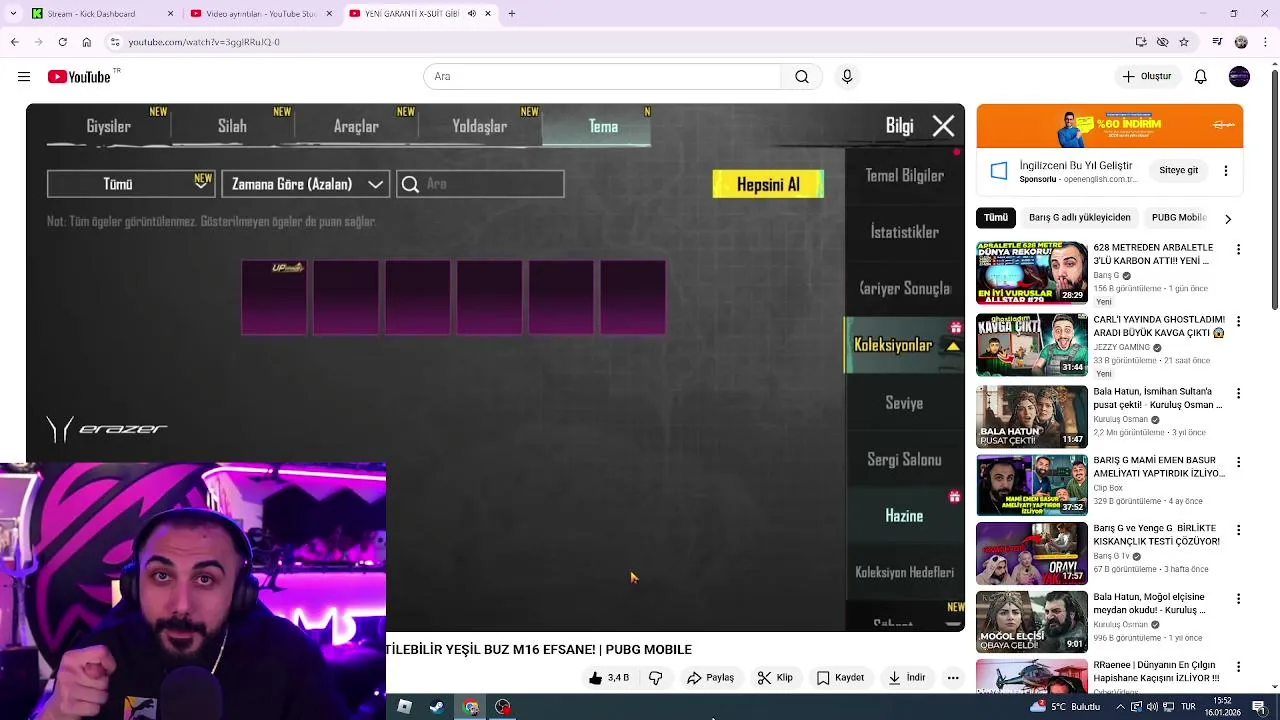Screen dimensions: 1280x720
Task: Open Koleksiyon Hedefleri in side menu
Action: point(904,573)
